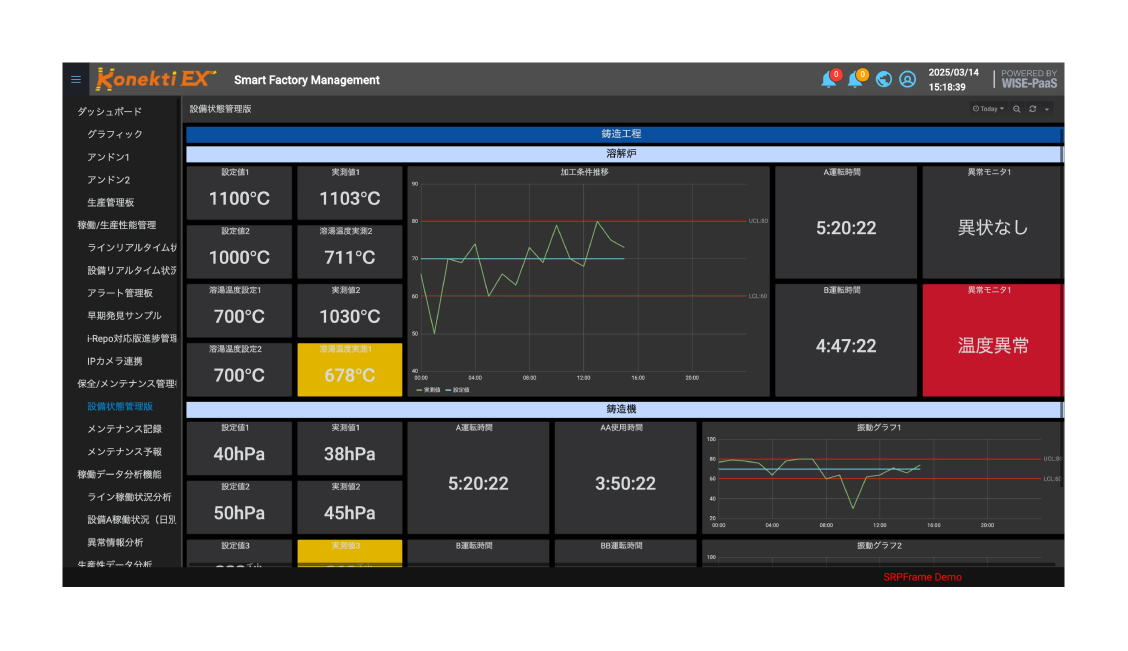Click the Konekti EX logo
Image resolution: width=1128 pixels, height=651 pixels.
tap(155, 79)
